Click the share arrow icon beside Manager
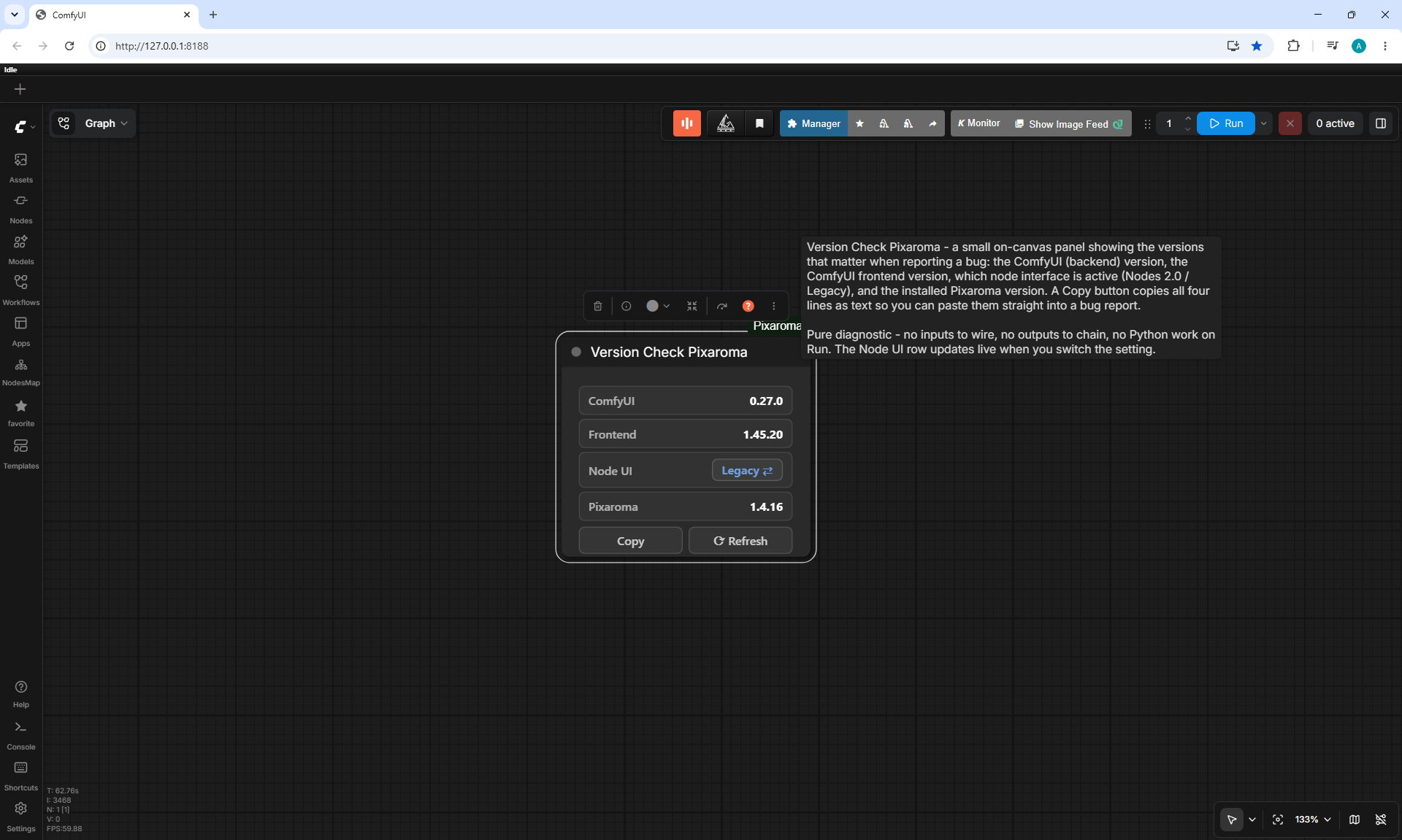The image size is (1402, 840). 932,123
